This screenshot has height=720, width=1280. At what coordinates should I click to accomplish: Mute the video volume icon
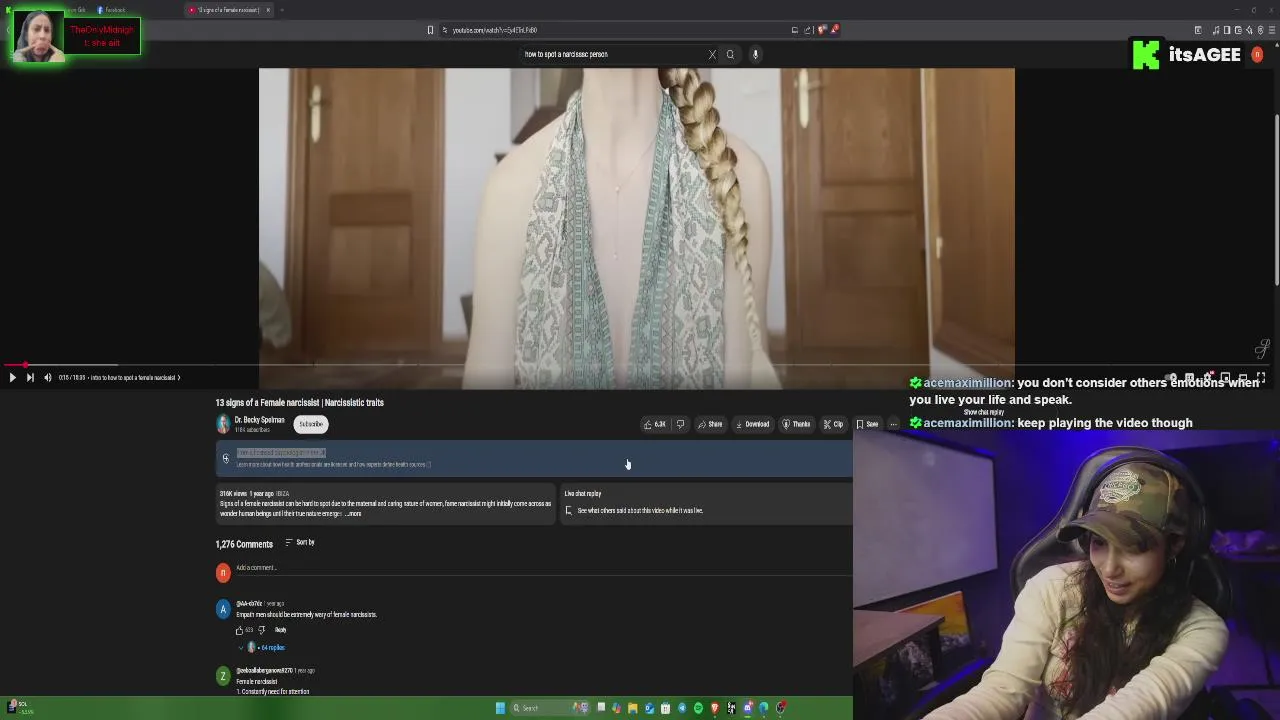click(x=47, y=377)
